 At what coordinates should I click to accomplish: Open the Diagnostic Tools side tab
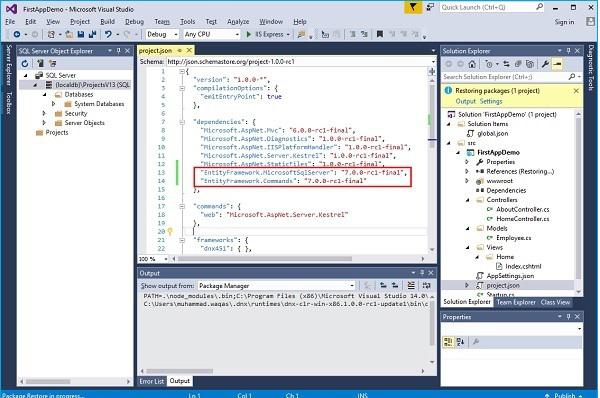[x=591, y=67]
